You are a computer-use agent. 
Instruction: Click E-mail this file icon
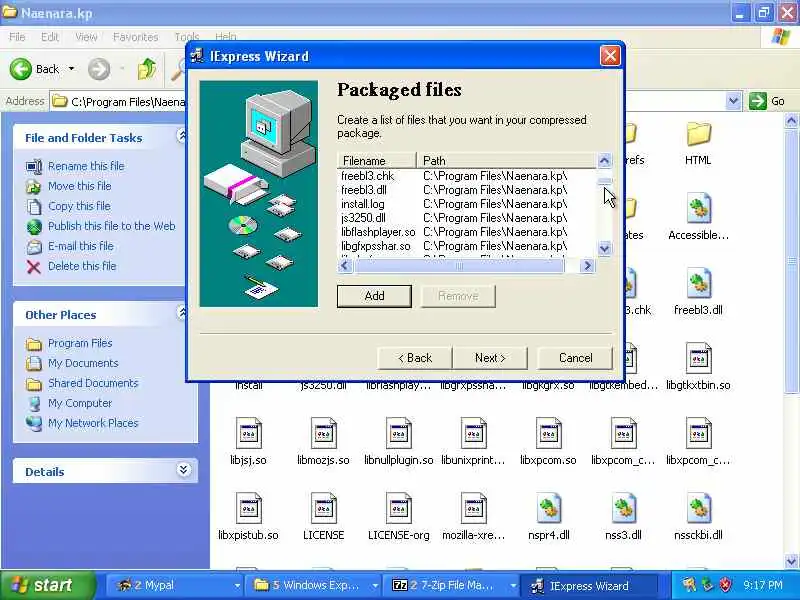pyautogui.click(x=34, y=246)
